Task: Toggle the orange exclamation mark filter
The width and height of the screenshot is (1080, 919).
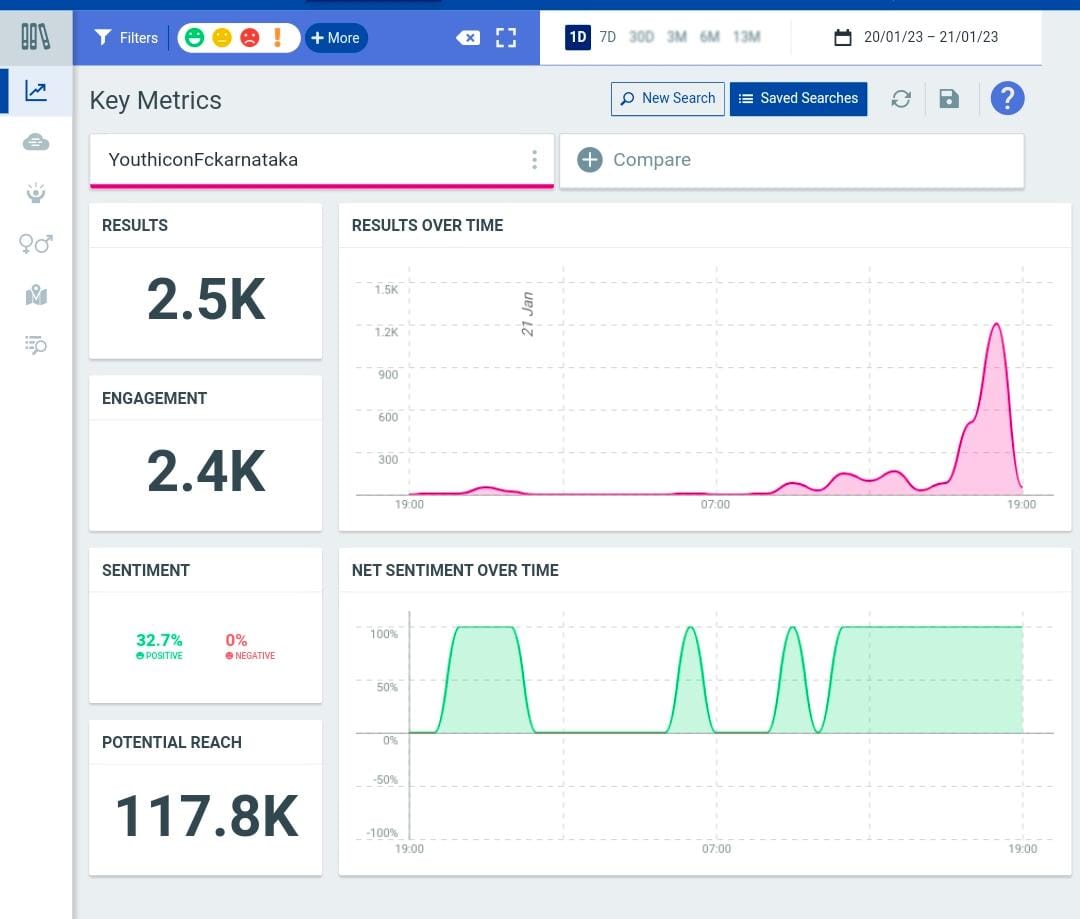Action: (278, 37)
